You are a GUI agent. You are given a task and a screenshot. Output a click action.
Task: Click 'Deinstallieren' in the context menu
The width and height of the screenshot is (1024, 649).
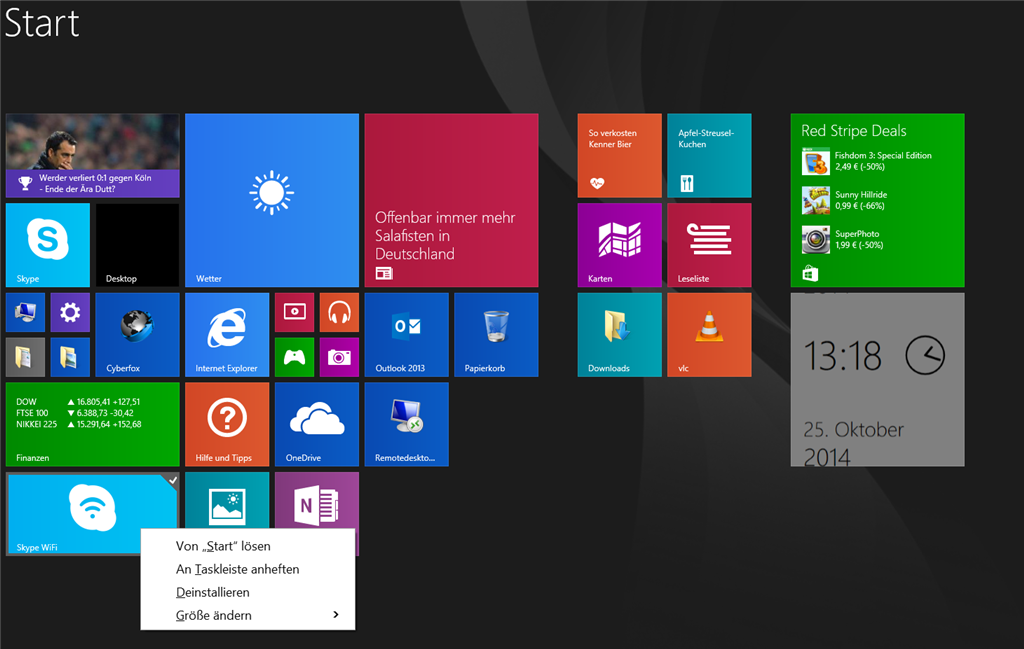tap(213, 592)
